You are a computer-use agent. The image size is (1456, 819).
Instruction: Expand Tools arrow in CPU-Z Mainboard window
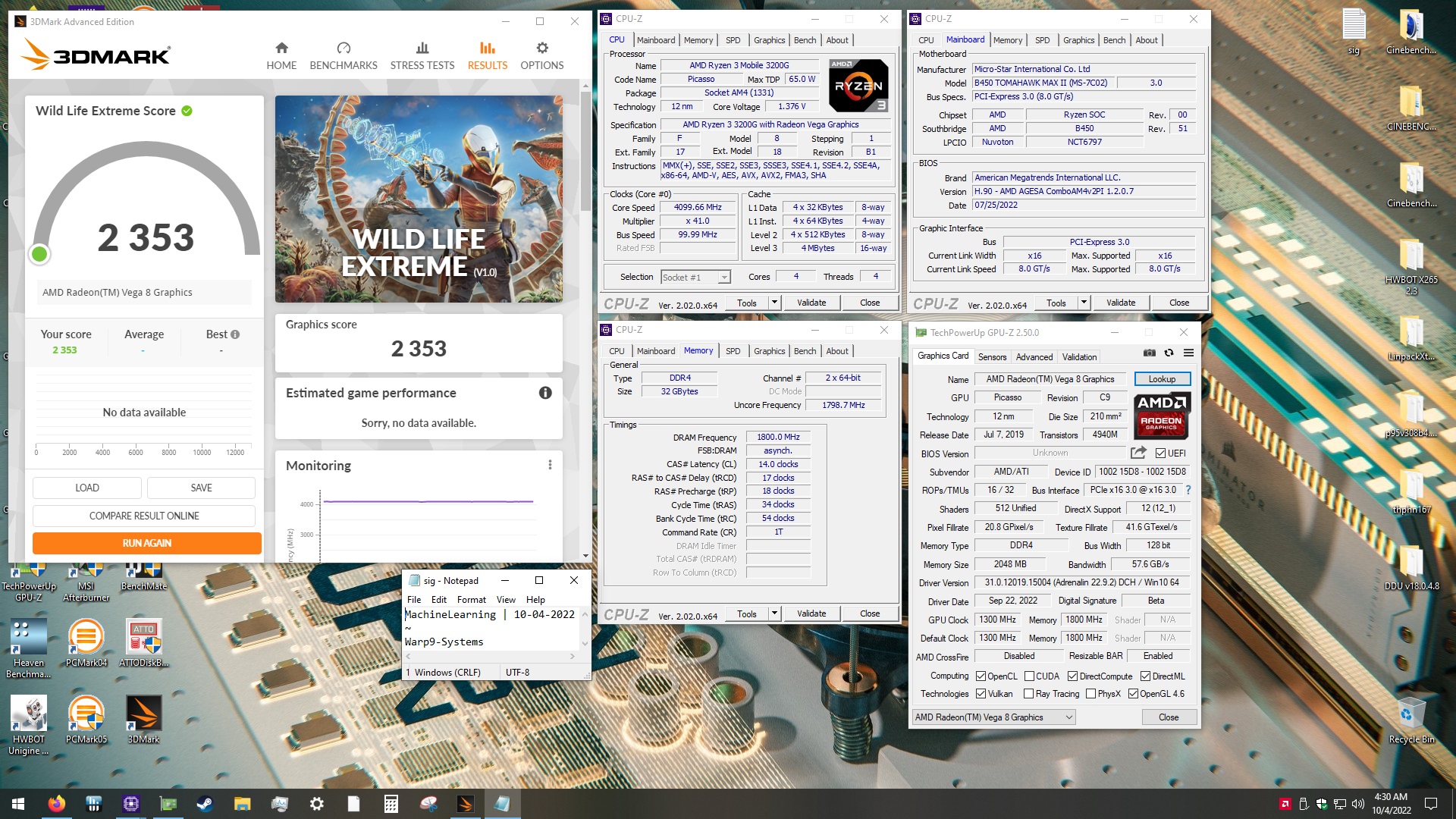pyautogui.click(x=1084, y=303)
